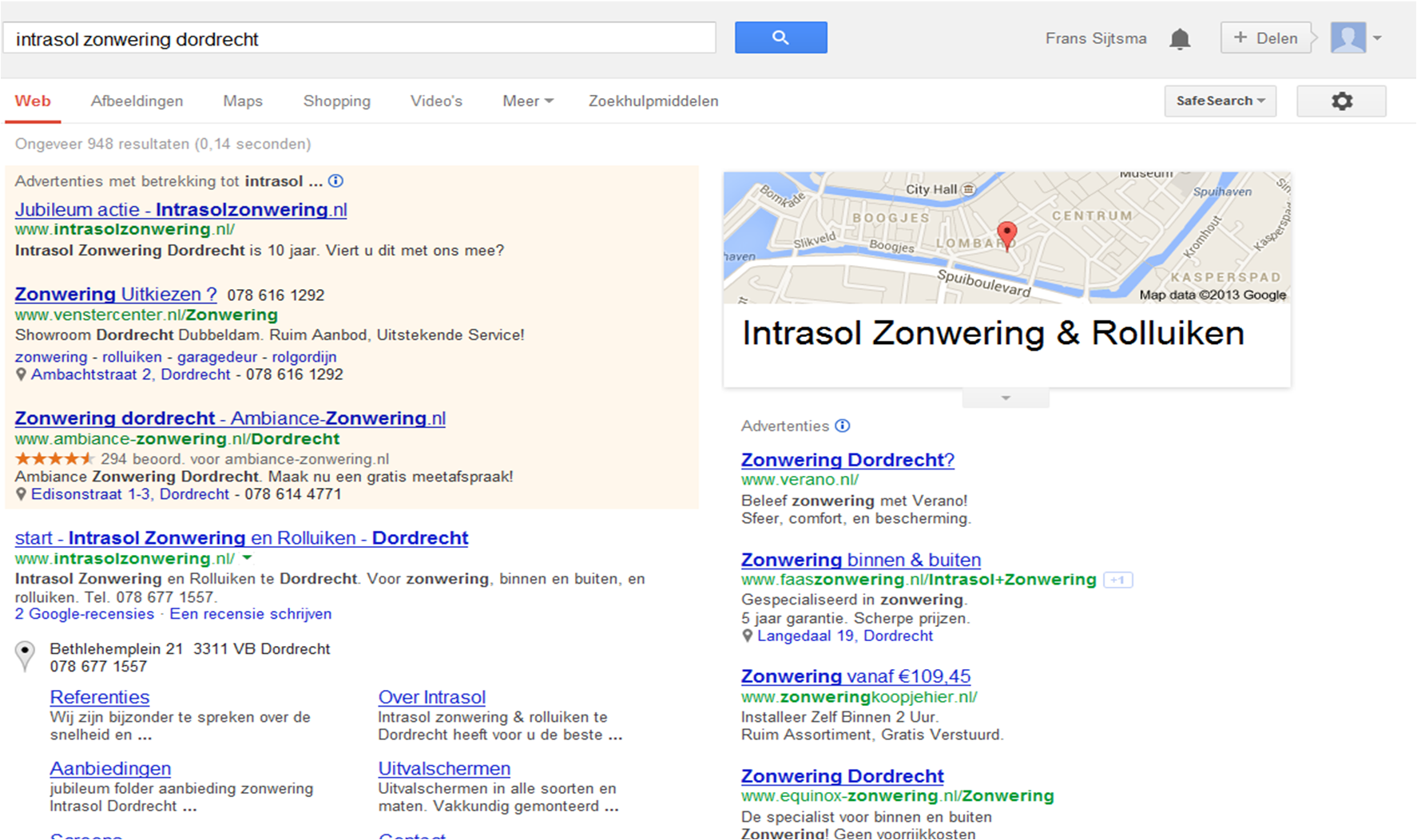Switch to the Afbeeldingen tab
The width and height of the screenshot is (1417, 840).
coord(137,101)
